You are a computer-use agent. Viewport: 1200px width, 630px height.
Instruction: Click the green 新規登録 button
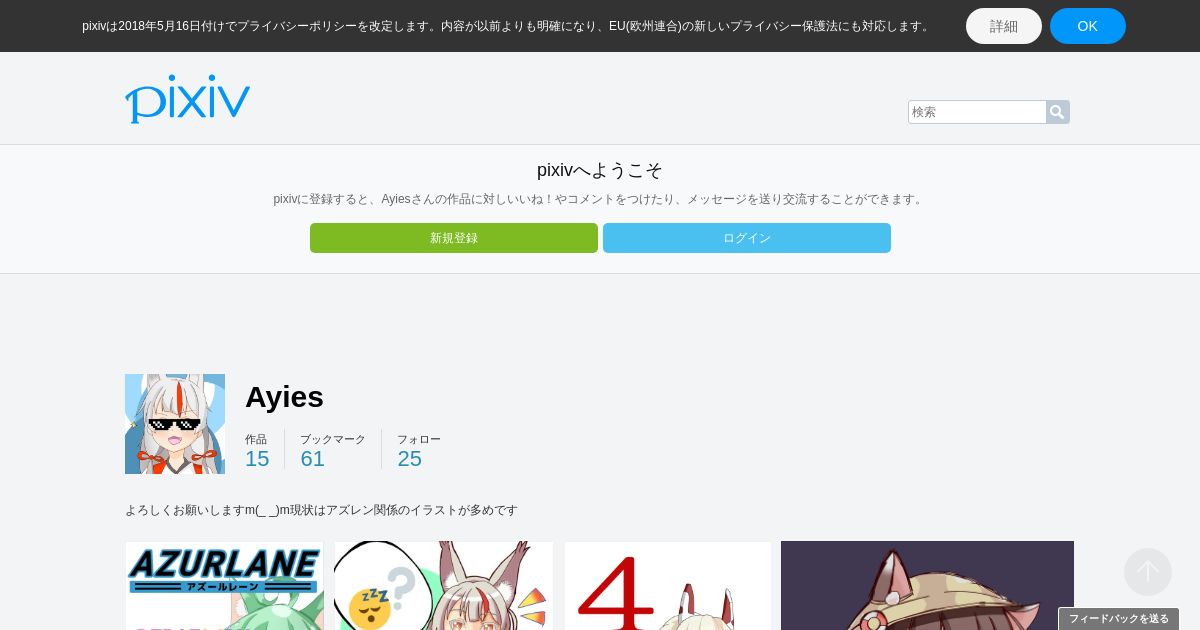tap(454, 238)
